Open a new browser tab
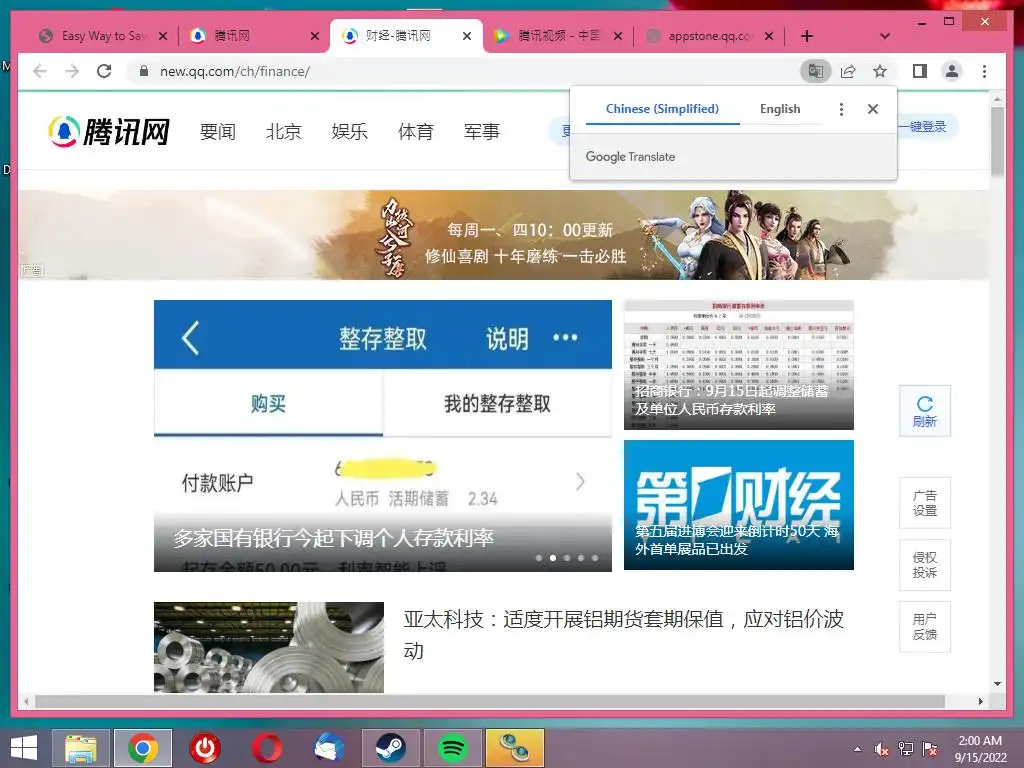This screenshot has width=1024, height=768. pyautogui.click(x=807, y=36)
